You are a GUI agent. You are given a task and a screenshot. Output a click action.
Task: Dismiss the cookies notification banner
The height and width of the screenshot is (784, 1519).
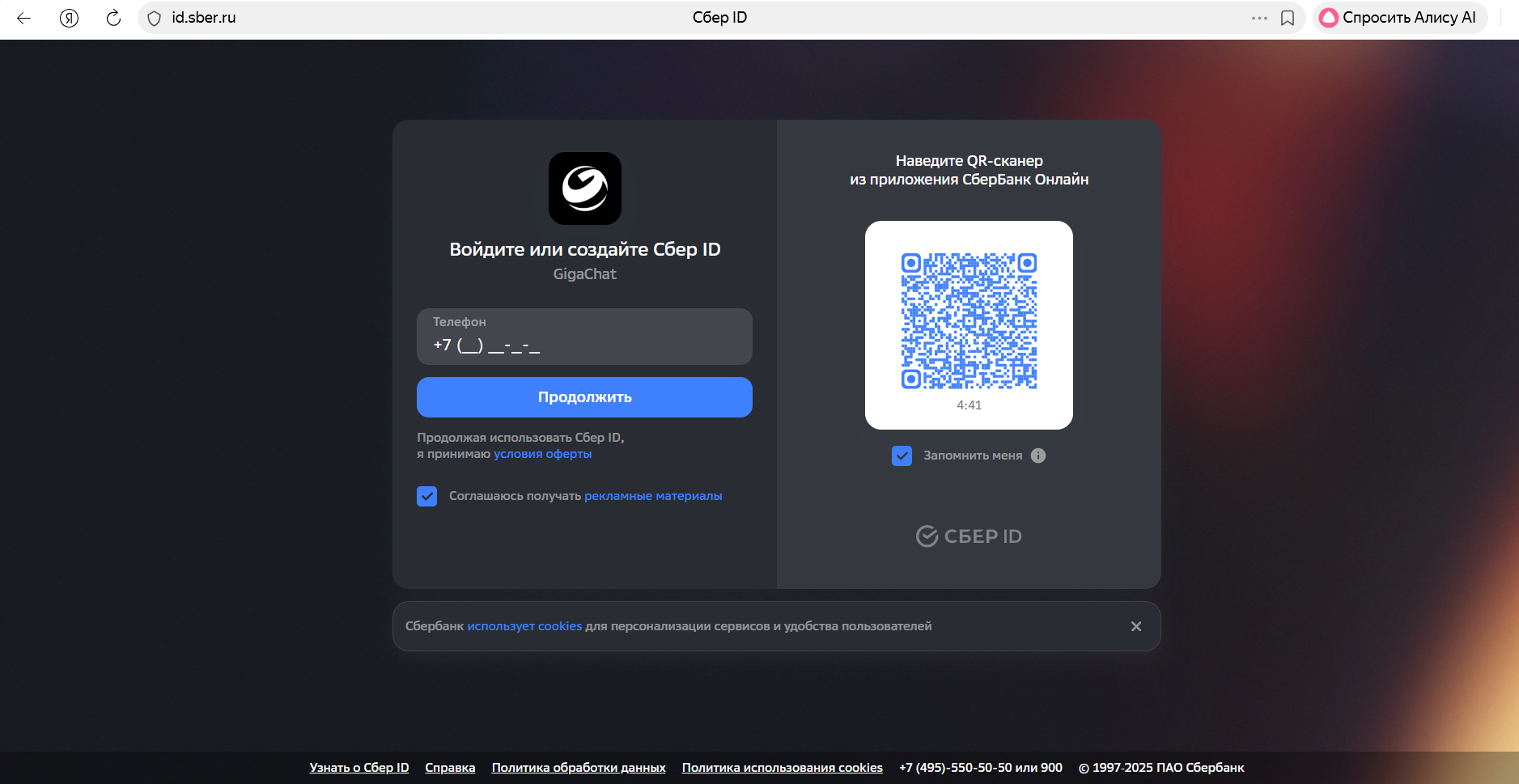click(x=1135, y=625)
